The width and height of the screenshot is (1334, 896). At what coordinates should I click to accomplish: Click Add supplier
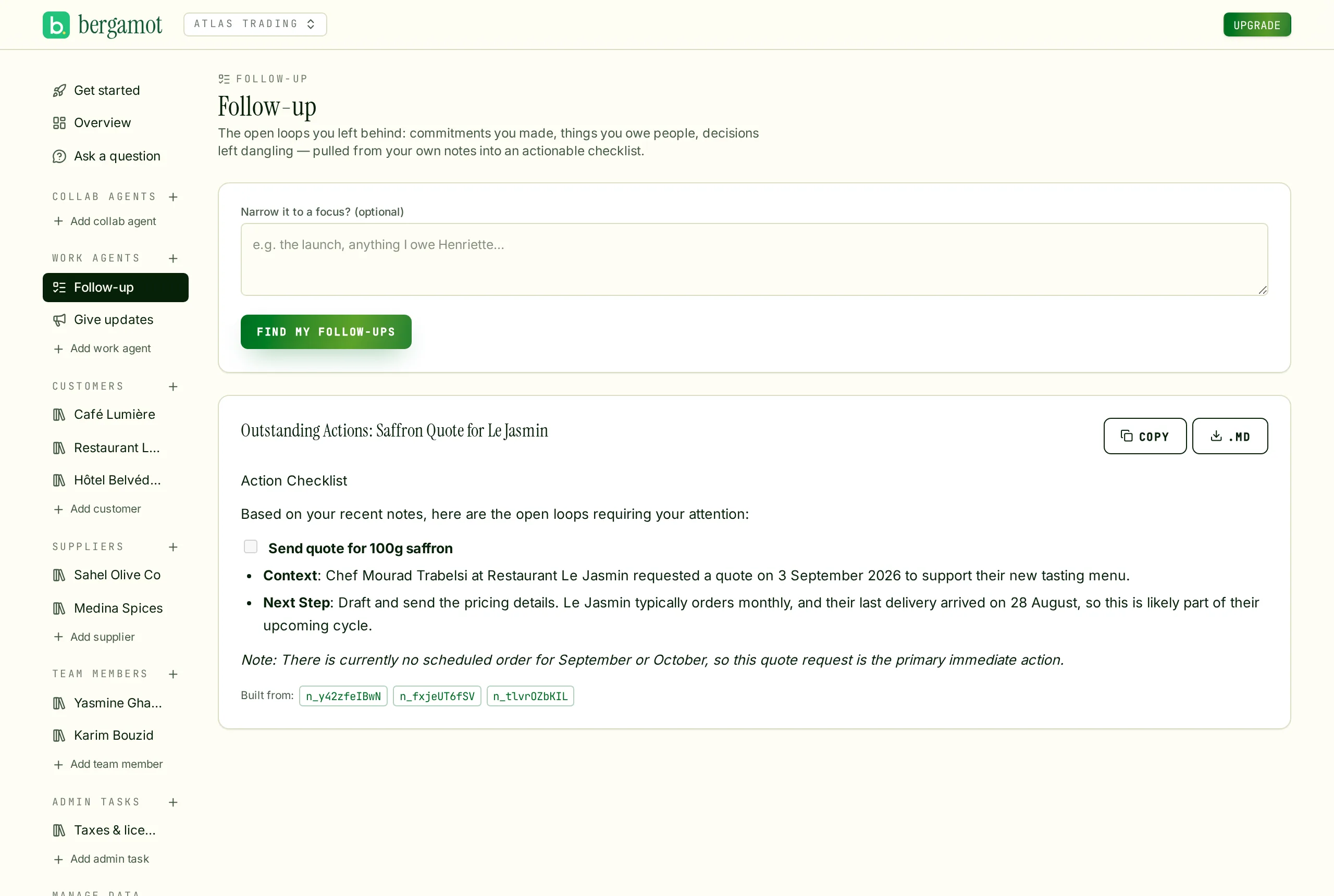(95, 637)
